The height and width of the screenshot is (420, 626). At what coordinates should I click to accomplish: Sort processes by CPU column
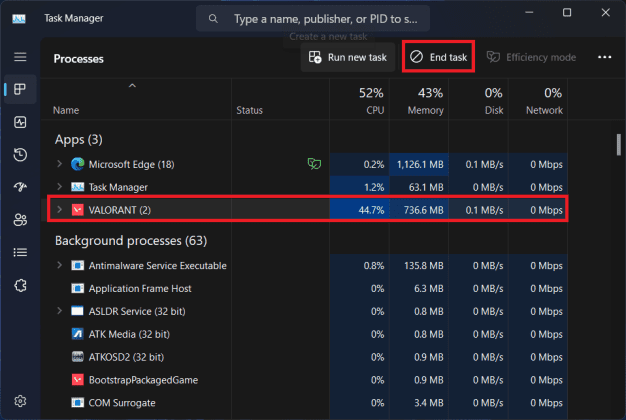tap(368, 101)
